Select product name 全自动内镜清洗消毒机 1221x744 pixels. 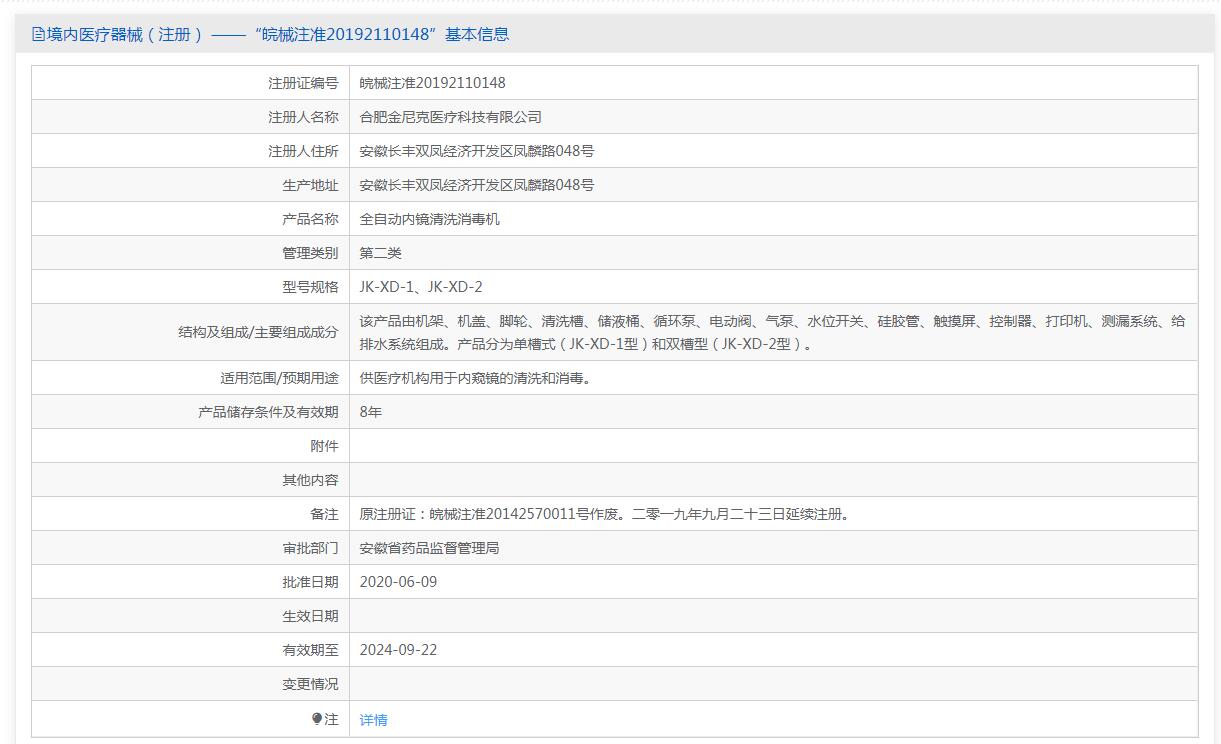point(430,219)
